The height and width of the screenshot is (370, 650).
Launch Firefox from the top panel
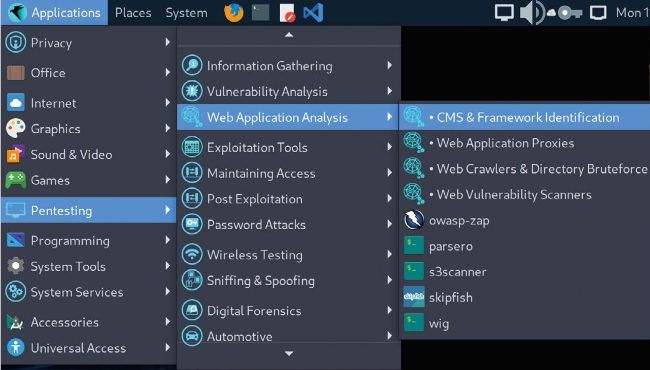234,12
